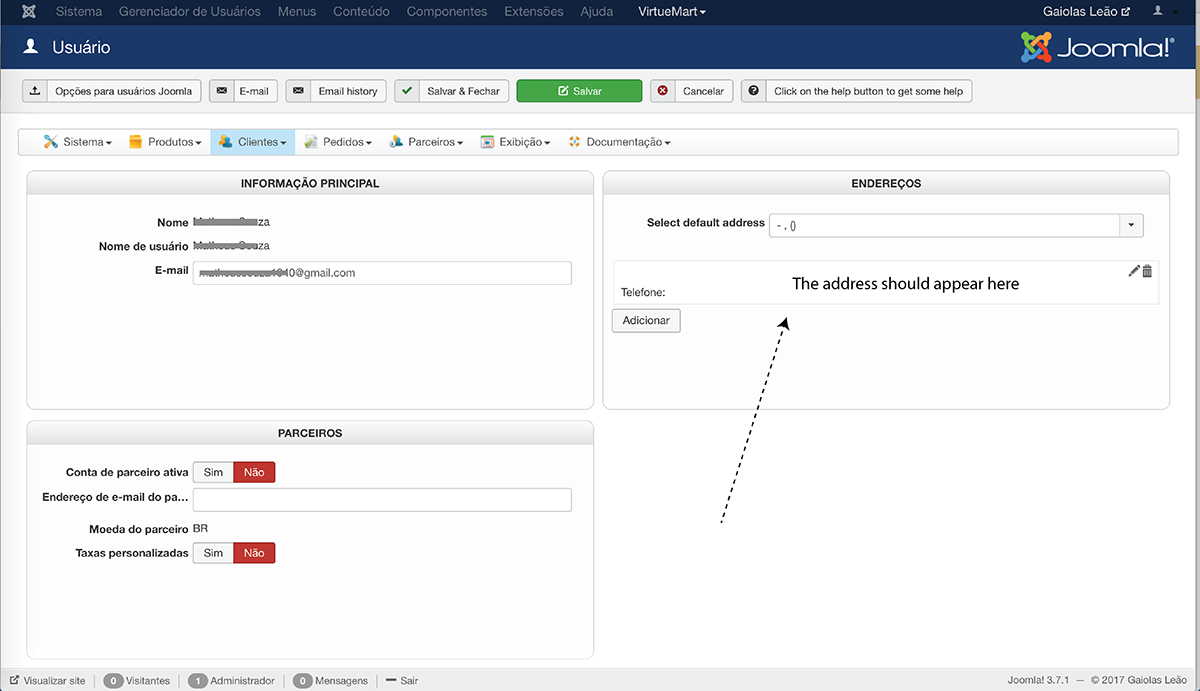1200x691 pixels.
Task: Click the Documentação icon
Action: [574, 142]
